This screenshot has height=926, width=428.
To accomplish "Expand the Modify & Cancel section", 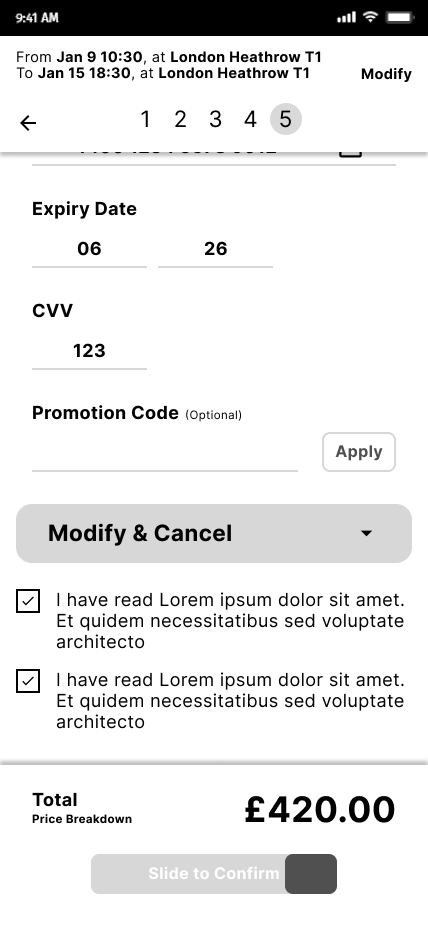I will [214, 533].
